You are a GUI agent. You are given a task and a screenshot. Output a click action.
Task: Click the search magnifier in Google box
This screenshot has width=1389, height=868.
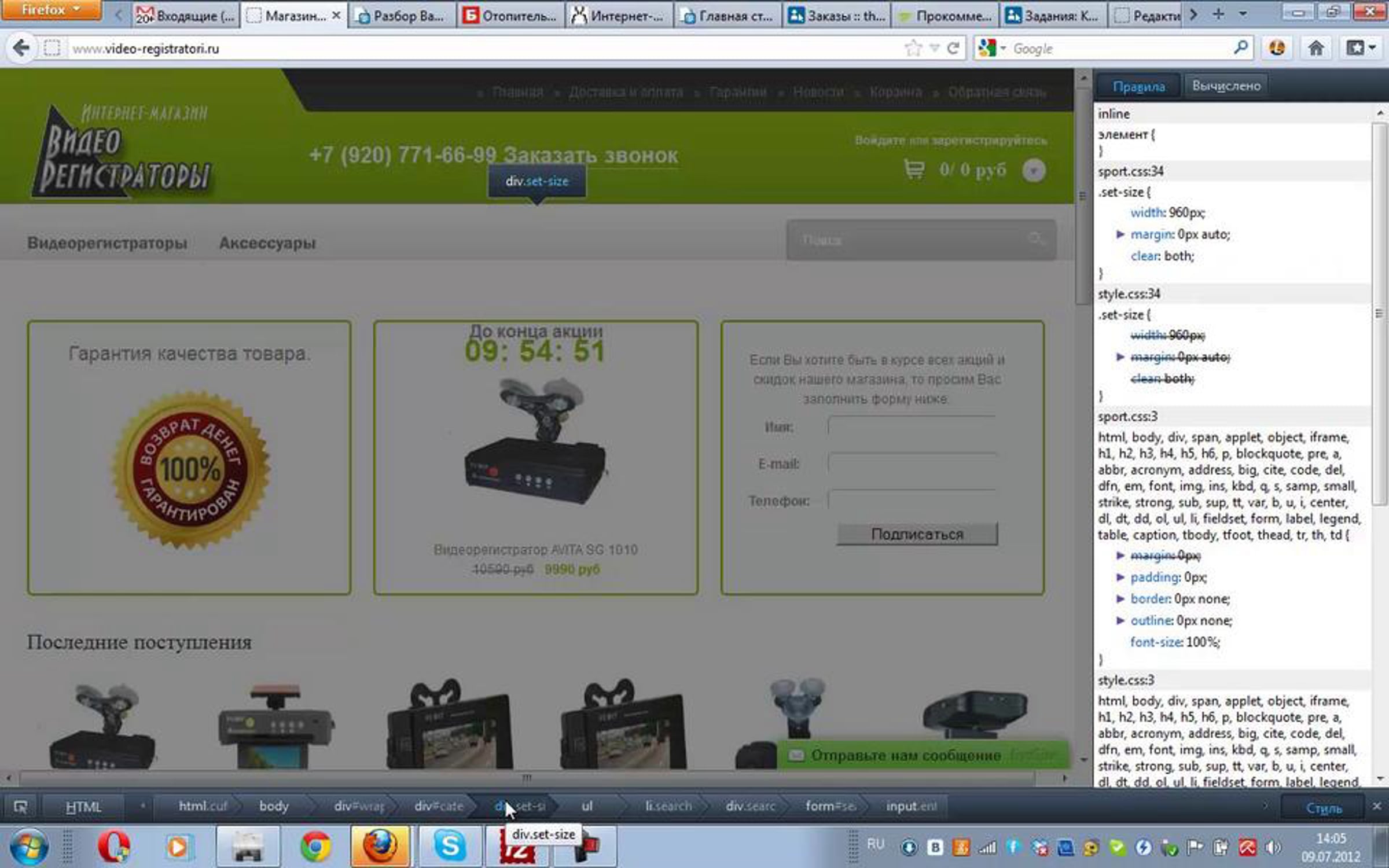click(1240, 48)
